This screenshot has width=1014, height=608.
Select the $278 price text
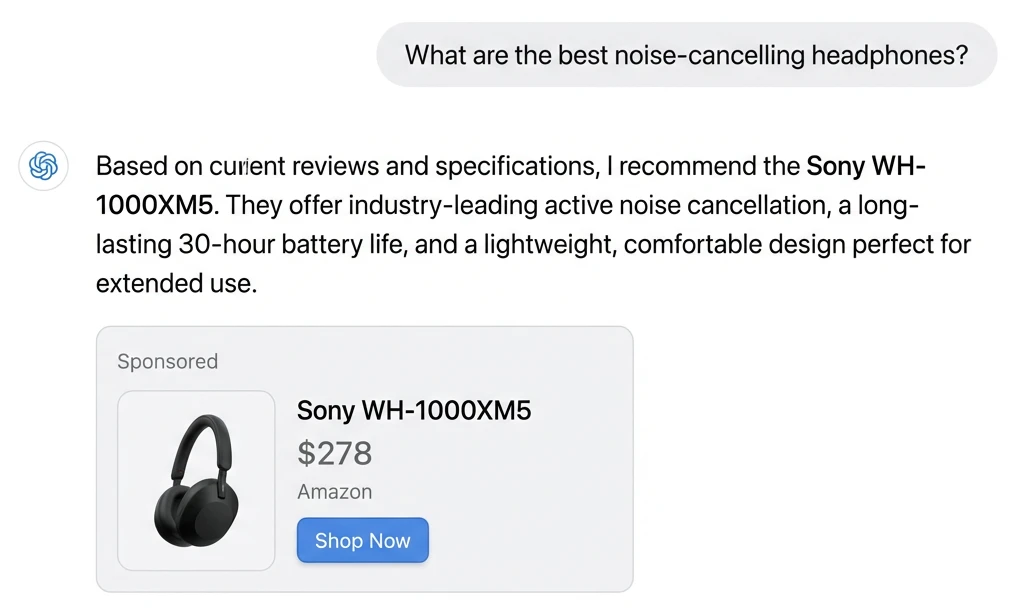(334, 453)
